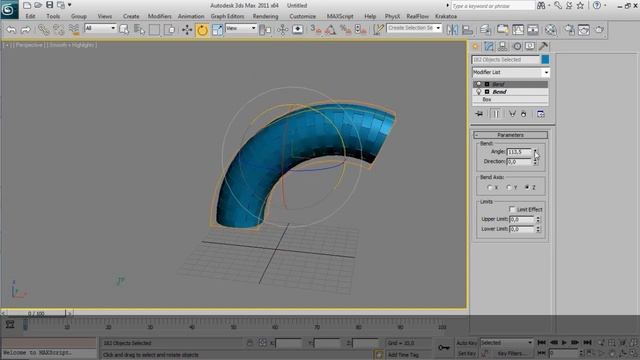Click the Render Production teapot icon
640x360 pixels.
[599, 29]
